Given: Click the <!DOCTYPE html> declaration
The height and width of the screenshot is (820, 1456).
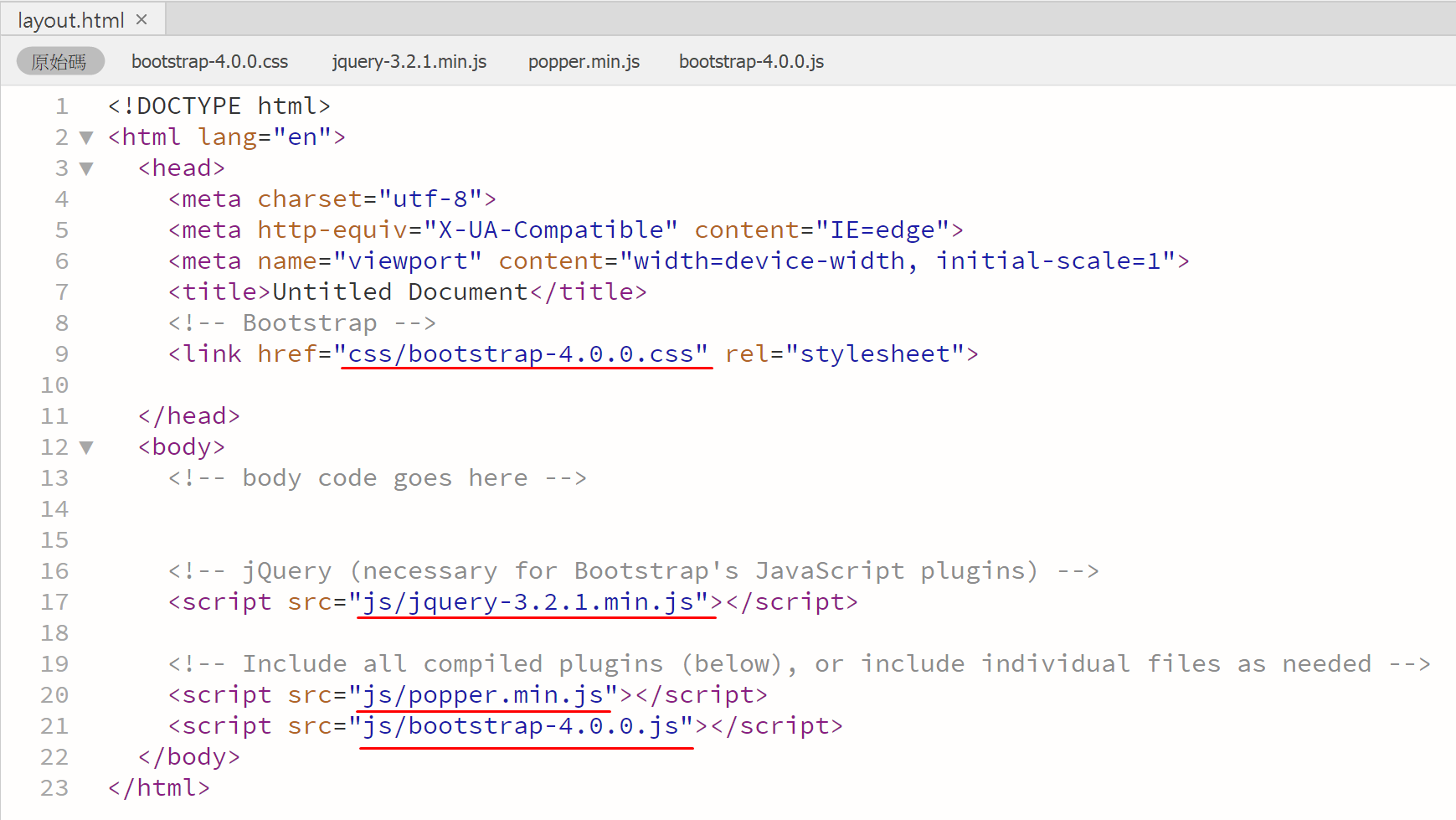Looking at the screenshot, I should (219, 106).
